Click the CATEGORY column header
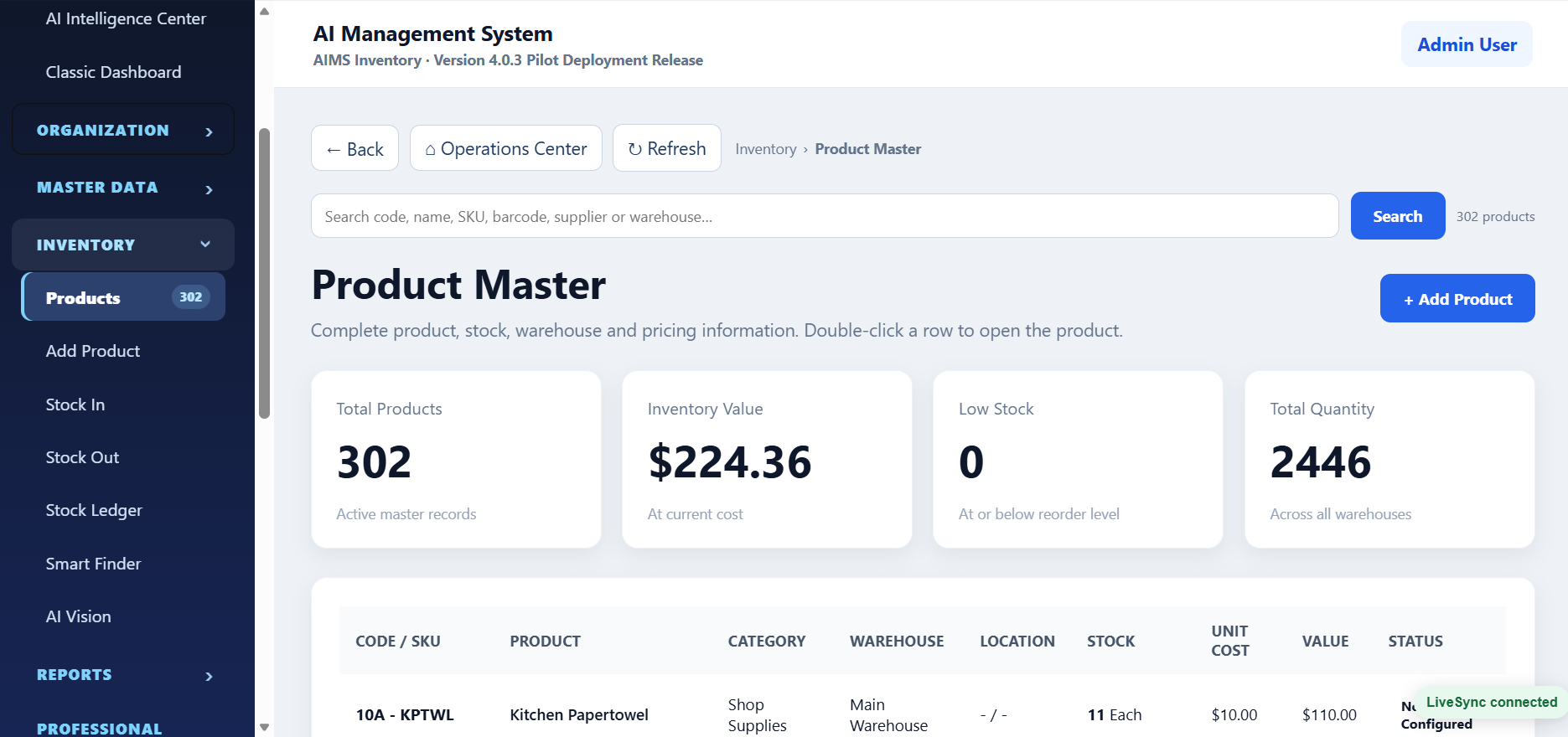This screenshot has height=737, width=1568. click(767, 642)
